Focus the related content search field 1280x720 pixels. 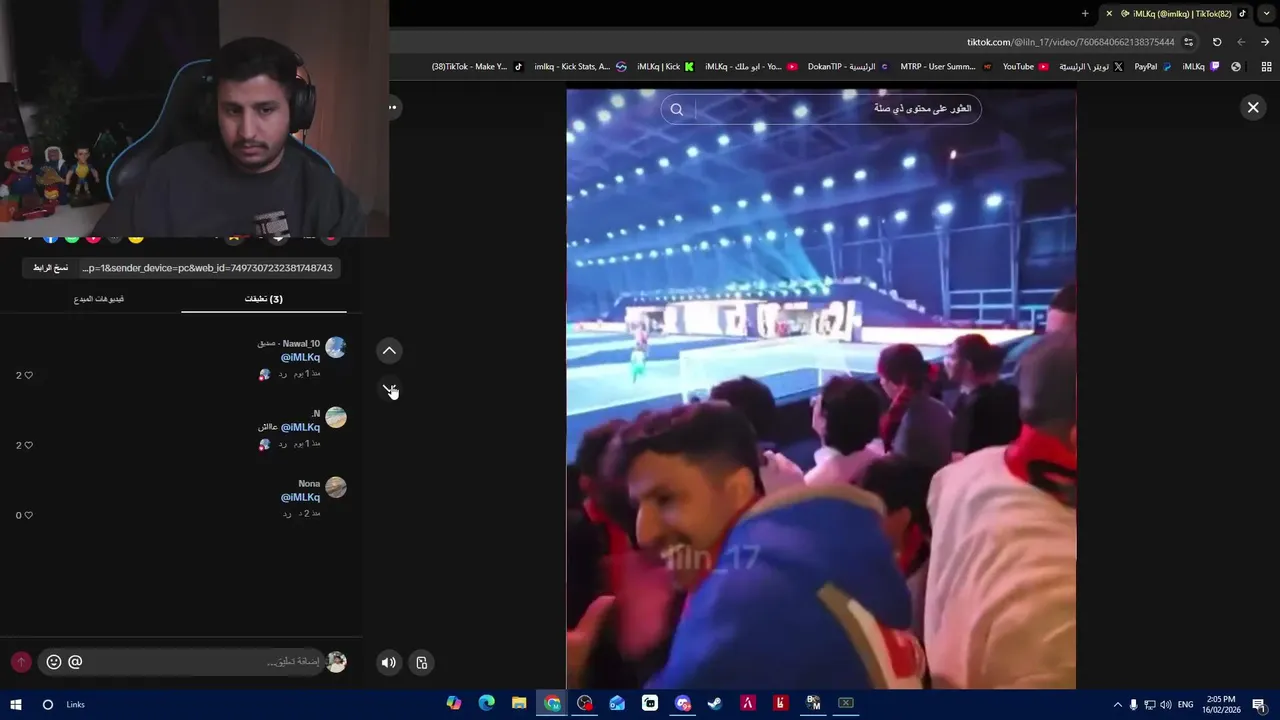(821, 109)
